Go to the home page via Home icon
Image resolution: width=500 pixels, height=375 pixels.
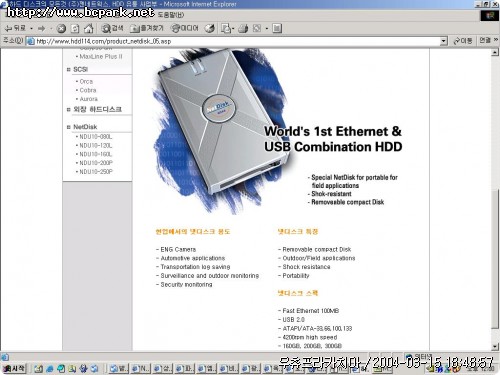89,28
